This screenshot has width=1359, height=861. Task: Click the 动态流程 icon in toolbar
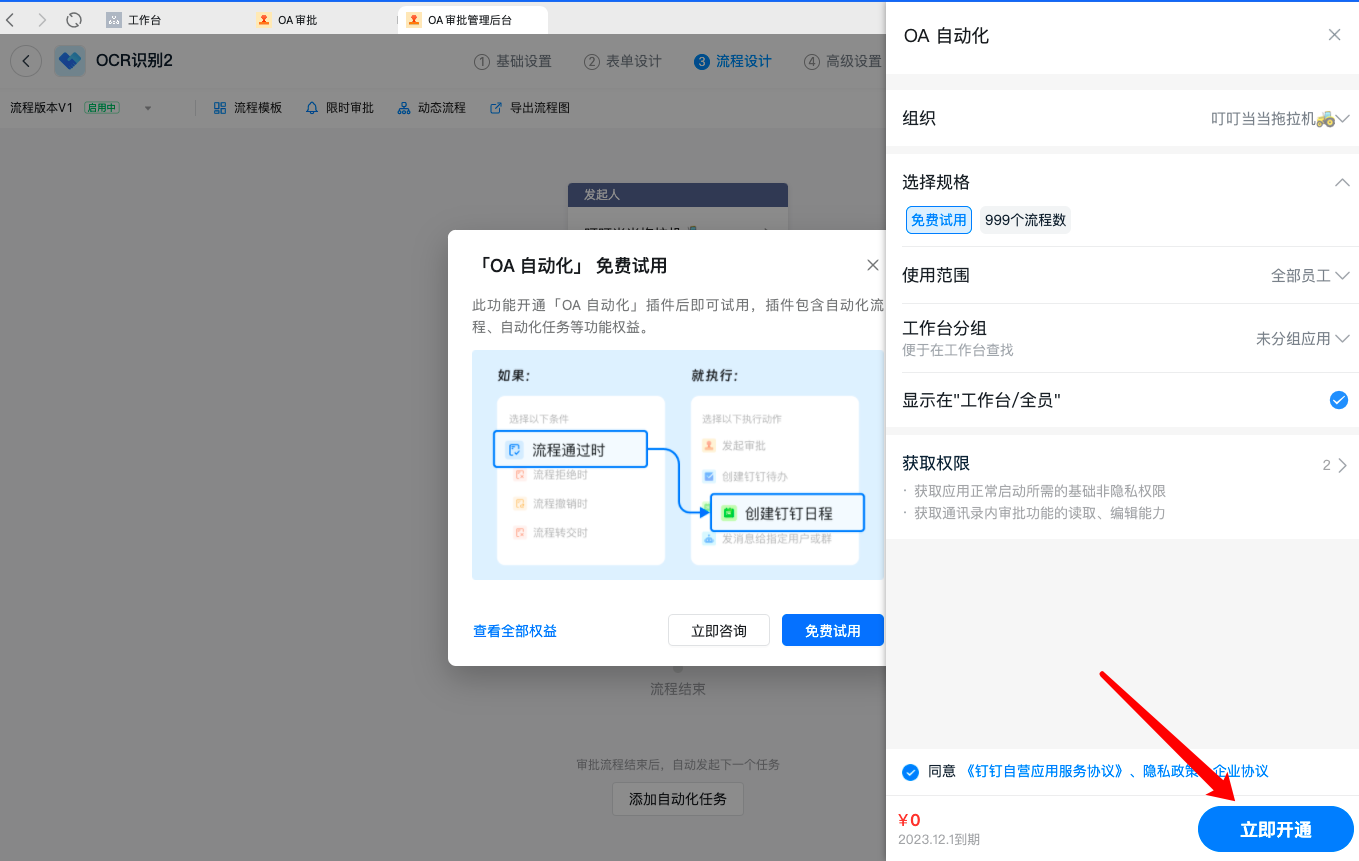point(404,108)
